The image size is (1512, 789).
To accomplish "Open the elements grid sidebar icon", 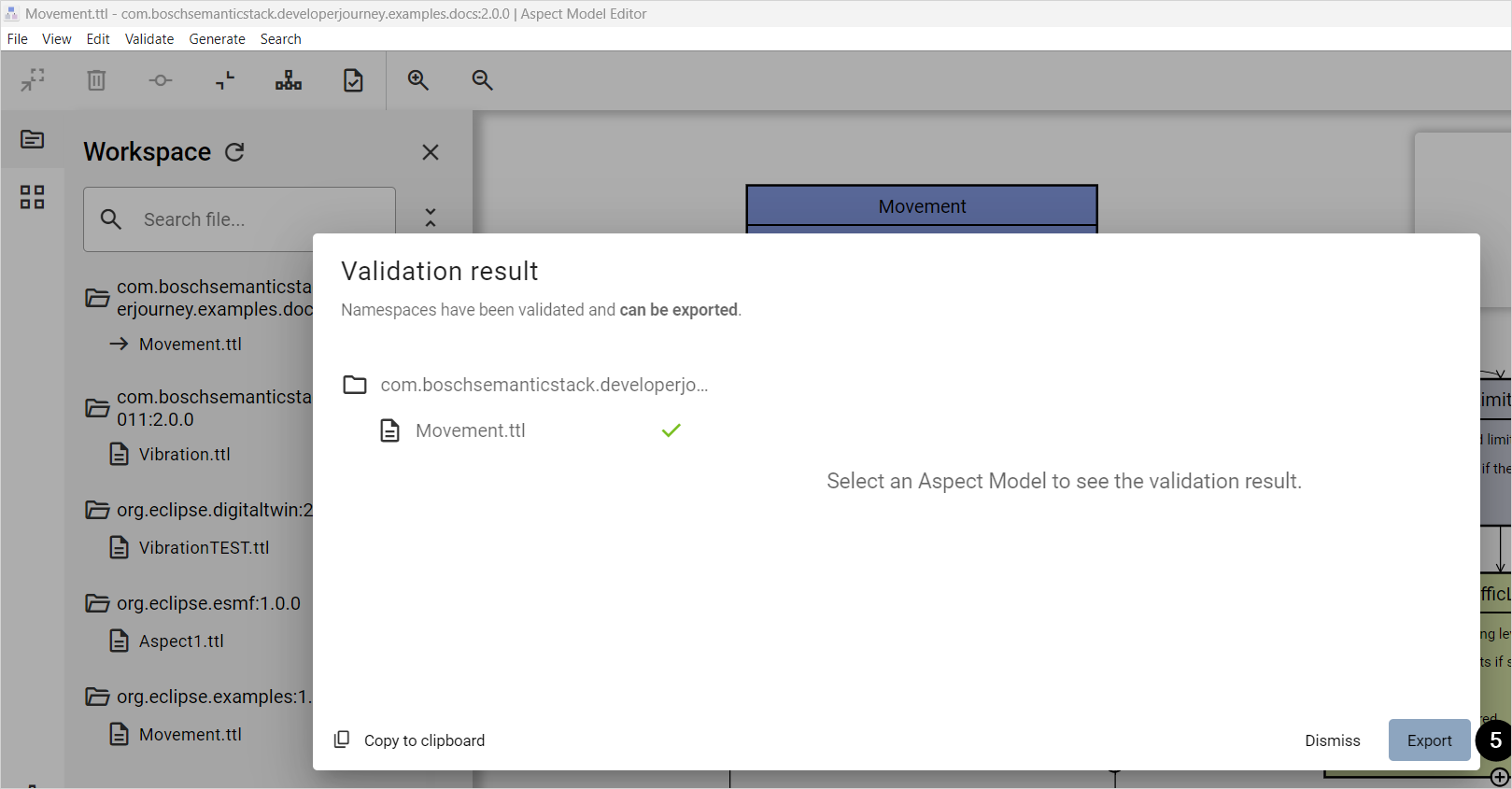I will click(33, 197).
